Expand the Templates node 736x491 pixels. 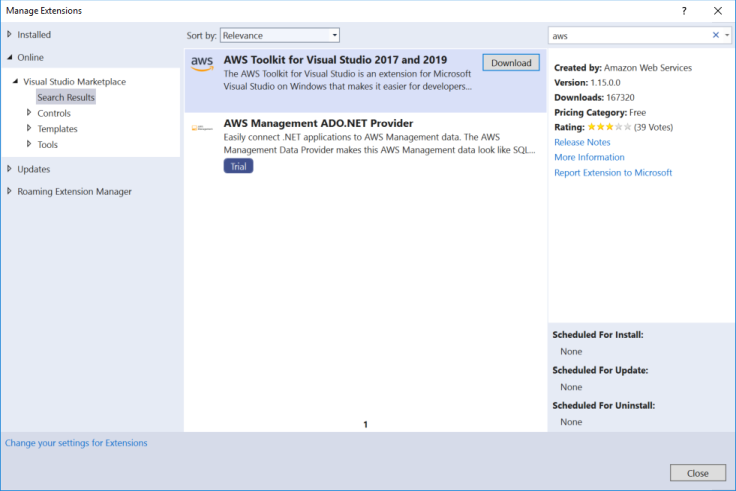[x=29, y=128]
